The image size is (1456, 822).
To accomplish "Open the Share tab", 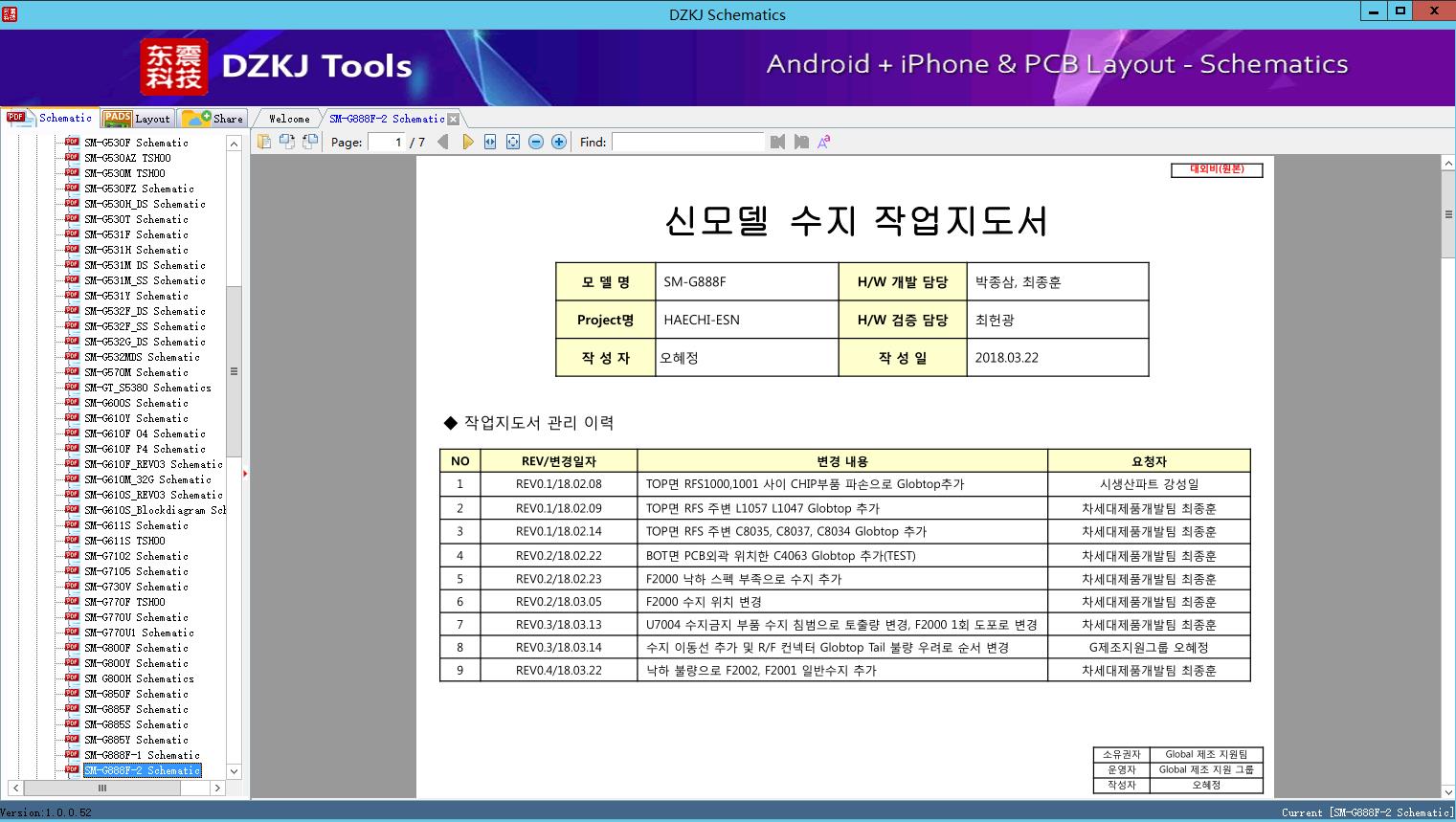I will tap(213, 119).
